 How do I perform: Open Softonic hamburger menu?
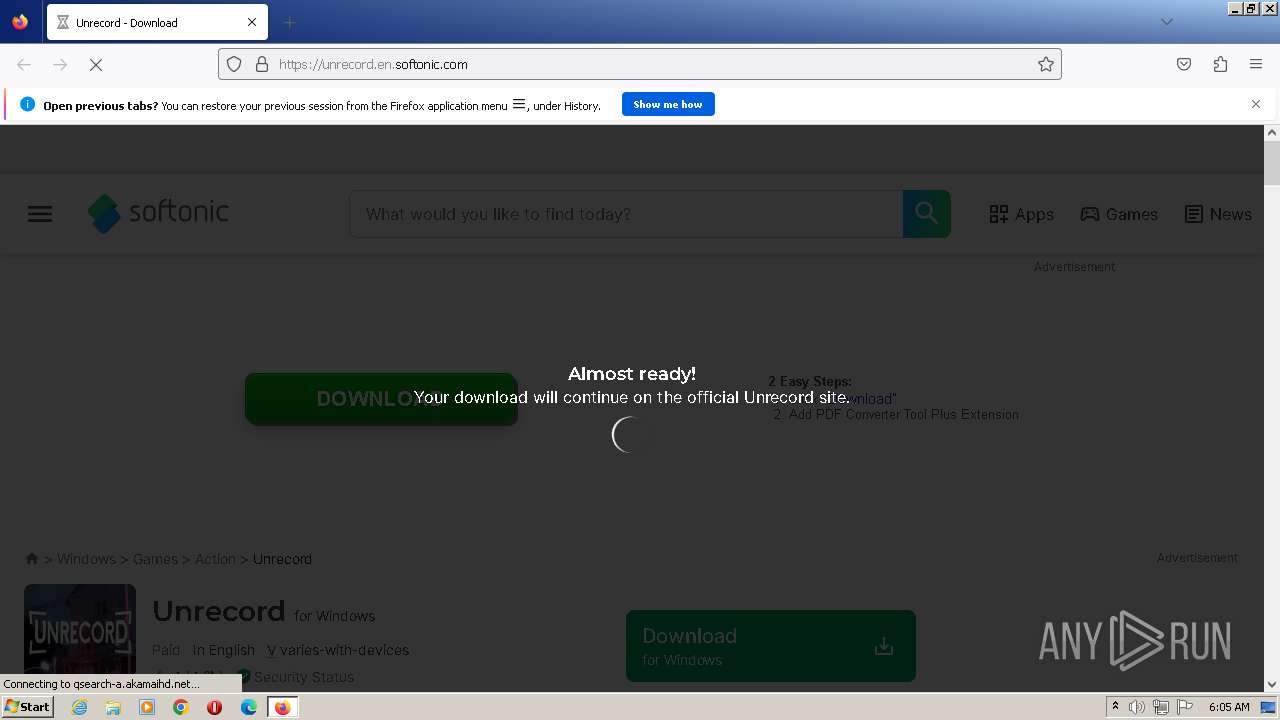coord(40,214)
